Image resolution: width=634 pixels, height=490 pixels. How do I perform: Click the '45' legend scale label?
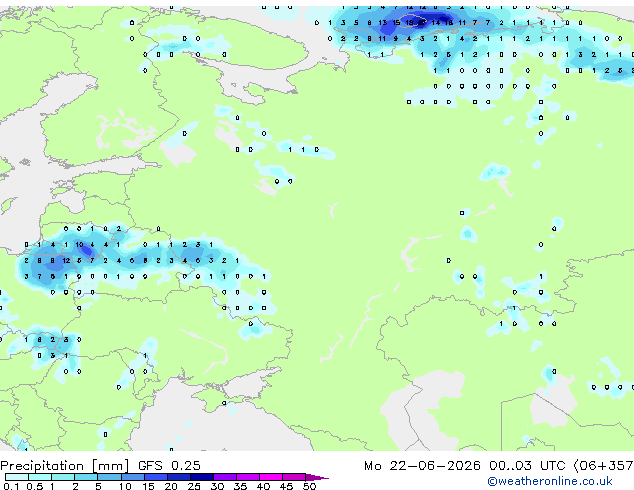(x=286, y=486)
